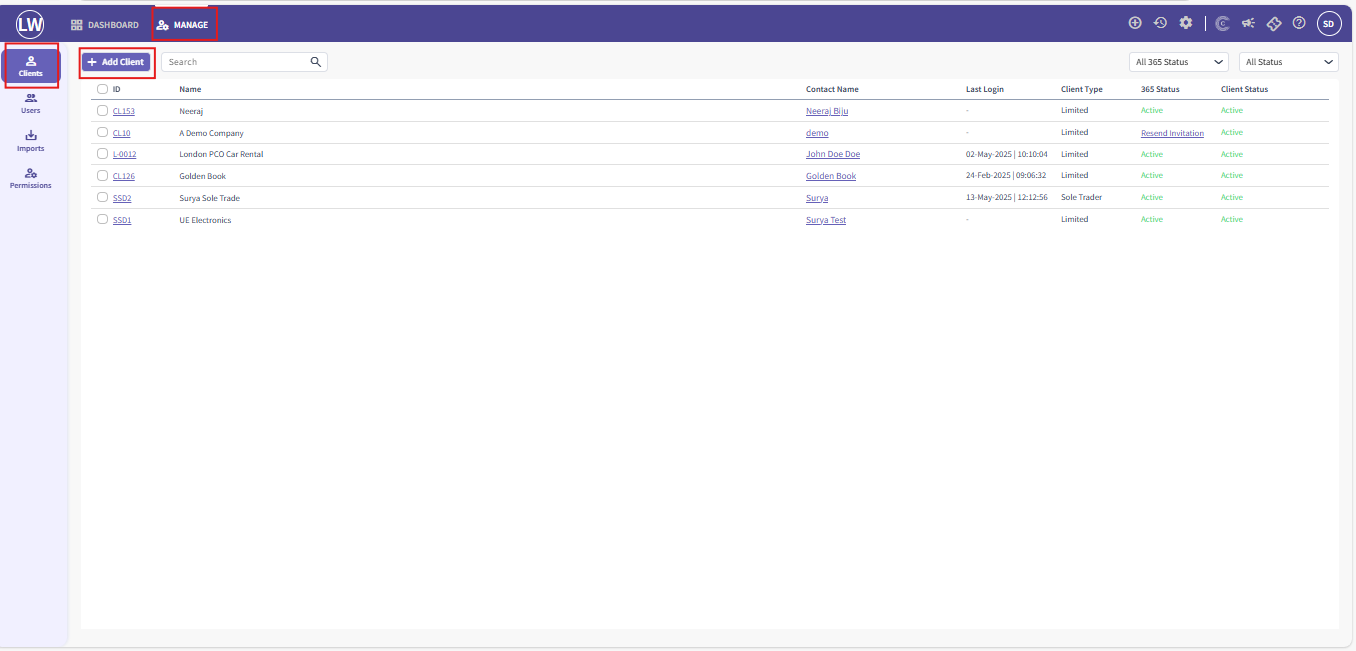Open Permissions in the sidebar
This screenshot has width=1356, height=651.
tap(31, 178)
